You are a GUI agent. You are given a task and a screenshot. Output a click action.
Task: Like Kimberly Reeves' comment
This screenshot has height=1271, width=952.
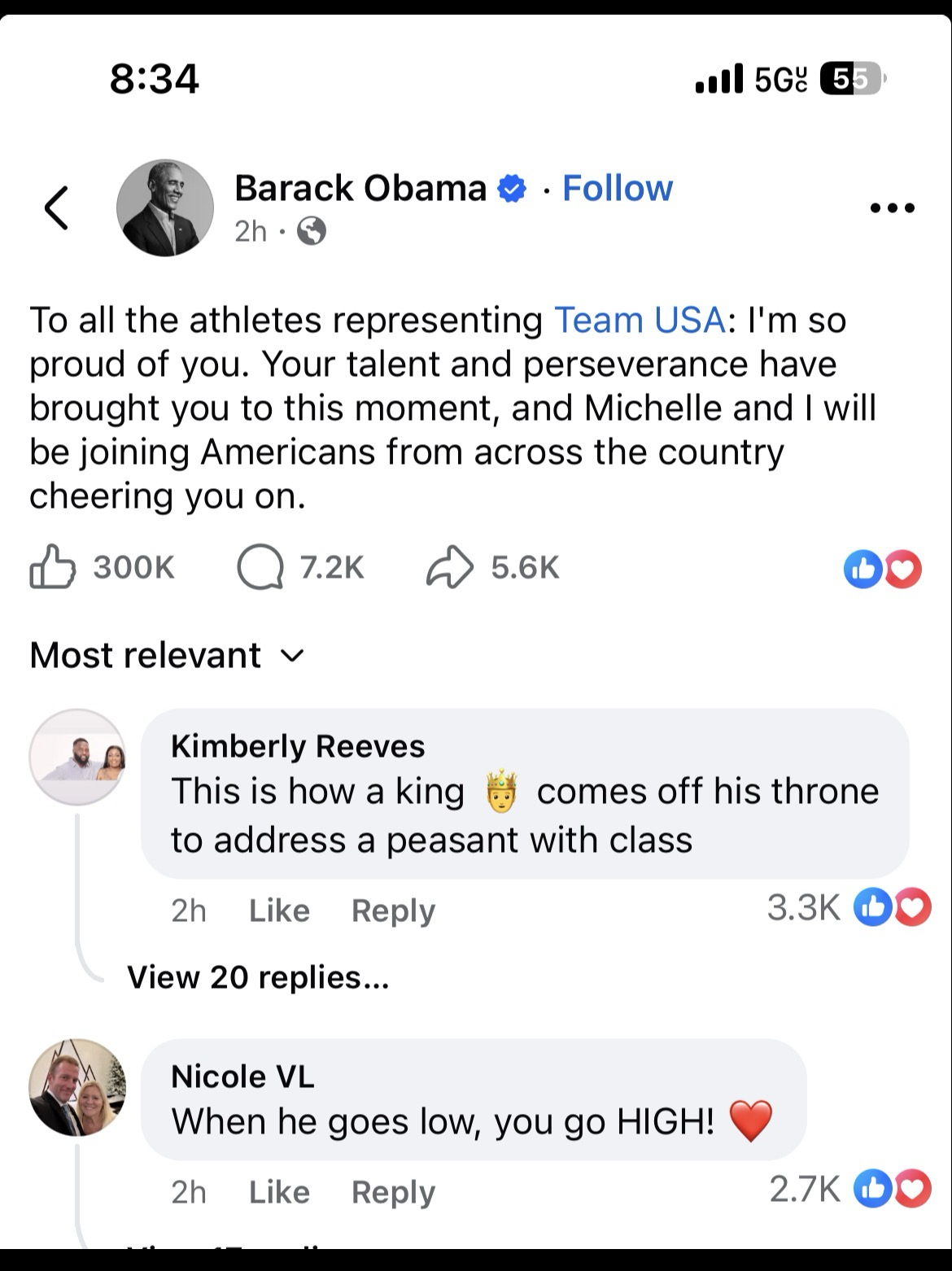[x=279, y=910]
